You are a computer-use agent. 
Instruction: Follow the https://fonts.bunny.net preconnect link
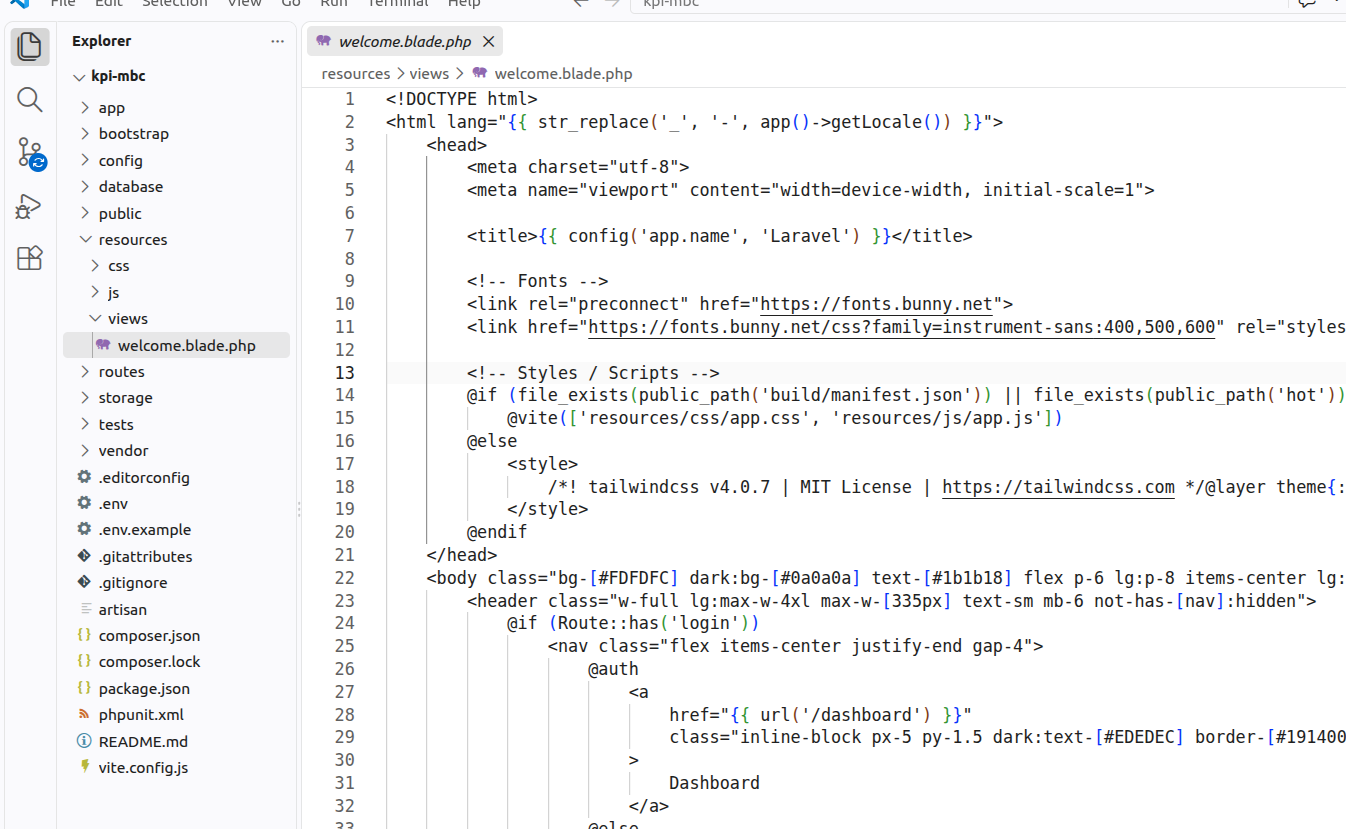(876, 304)
